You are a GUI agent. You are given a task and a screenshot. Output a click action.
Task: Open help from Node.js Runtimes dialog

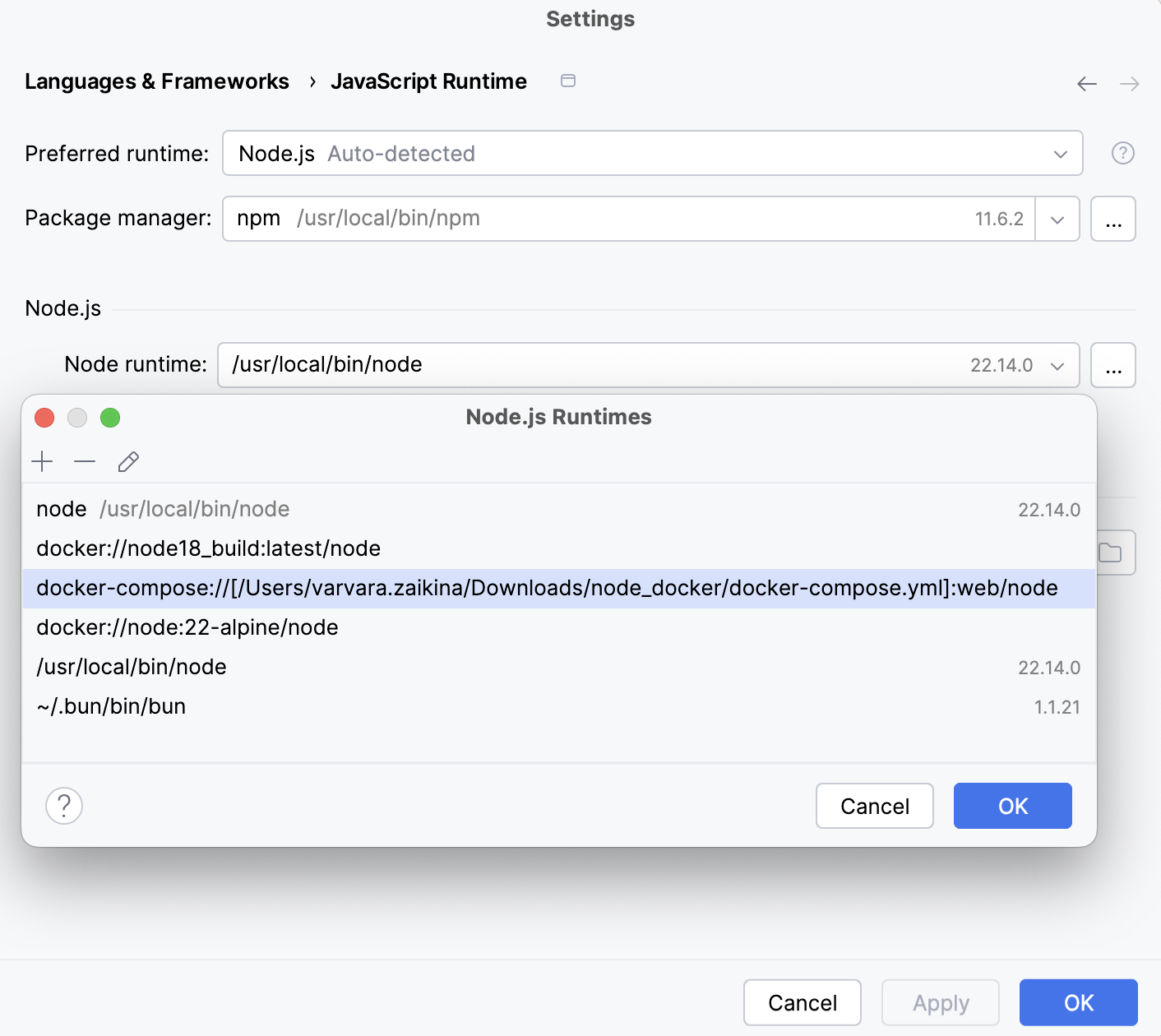(x=63, y=806)
